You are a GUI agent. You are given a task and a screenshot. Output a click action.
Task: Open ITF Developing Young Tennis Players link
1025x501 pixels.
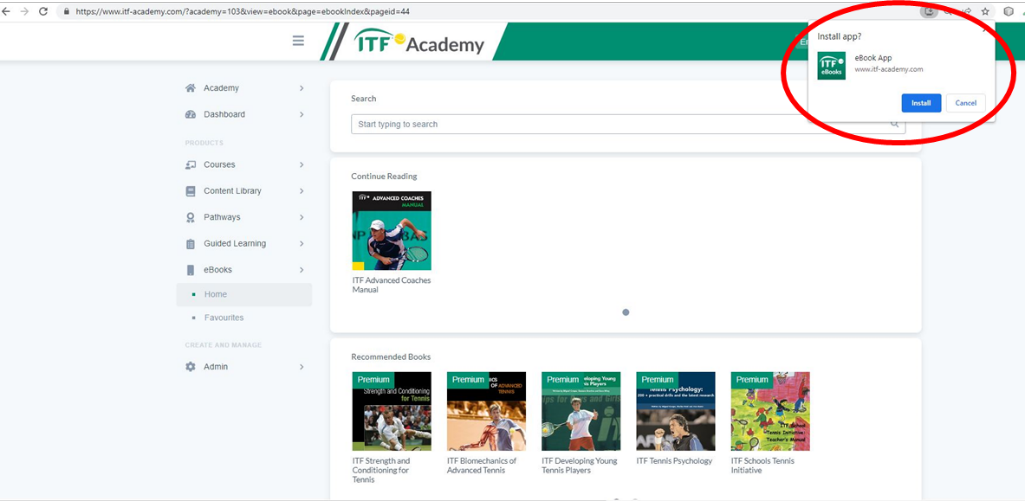click(579, 466)
